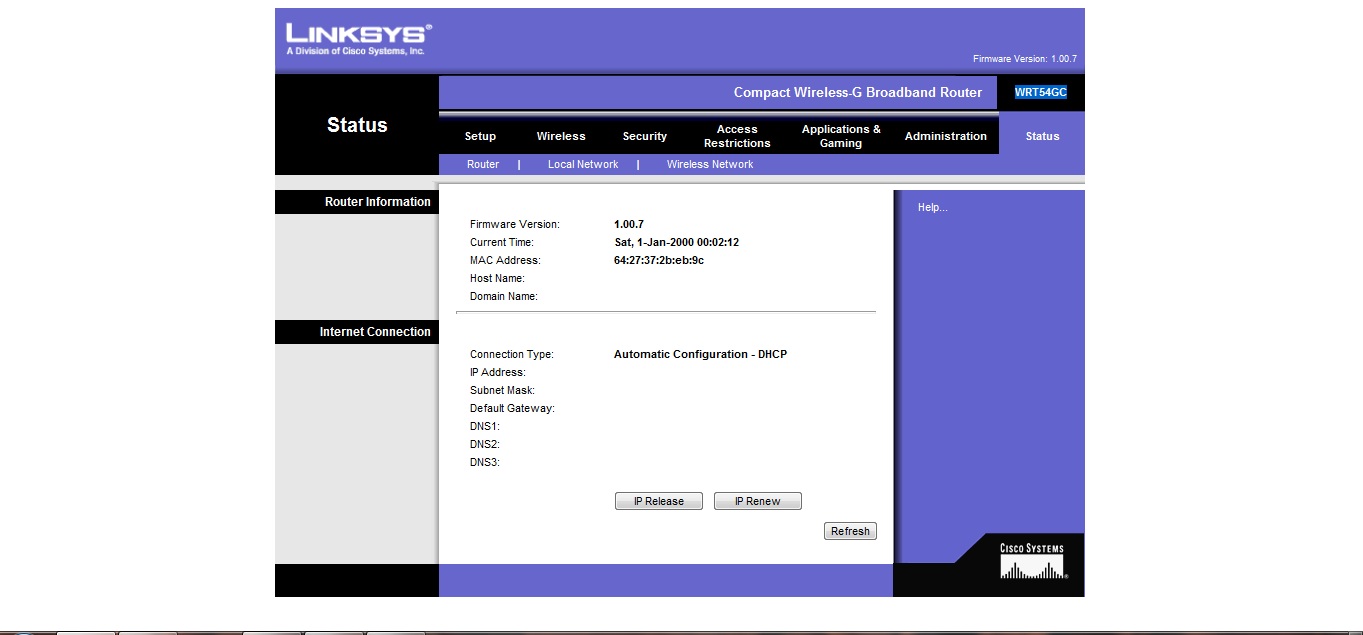Click the Compact Wireless-G Broadband Router title
The image size is (1363, 635).
[858, 92]
